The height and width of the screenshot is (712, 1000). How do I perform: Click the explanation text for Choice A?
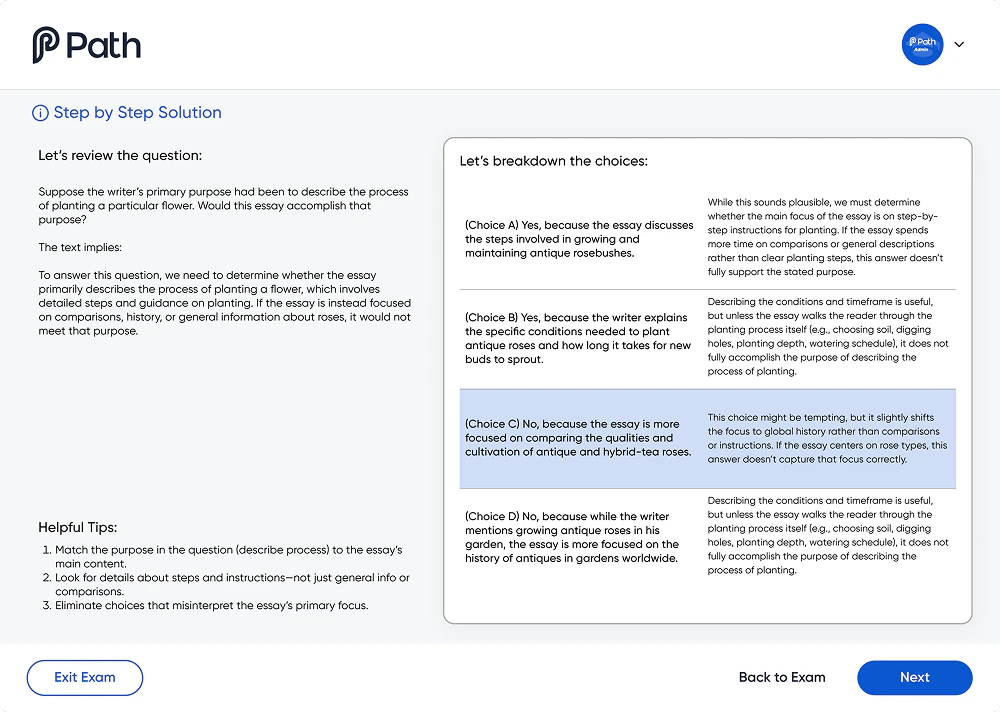click(x=825, y=237)
